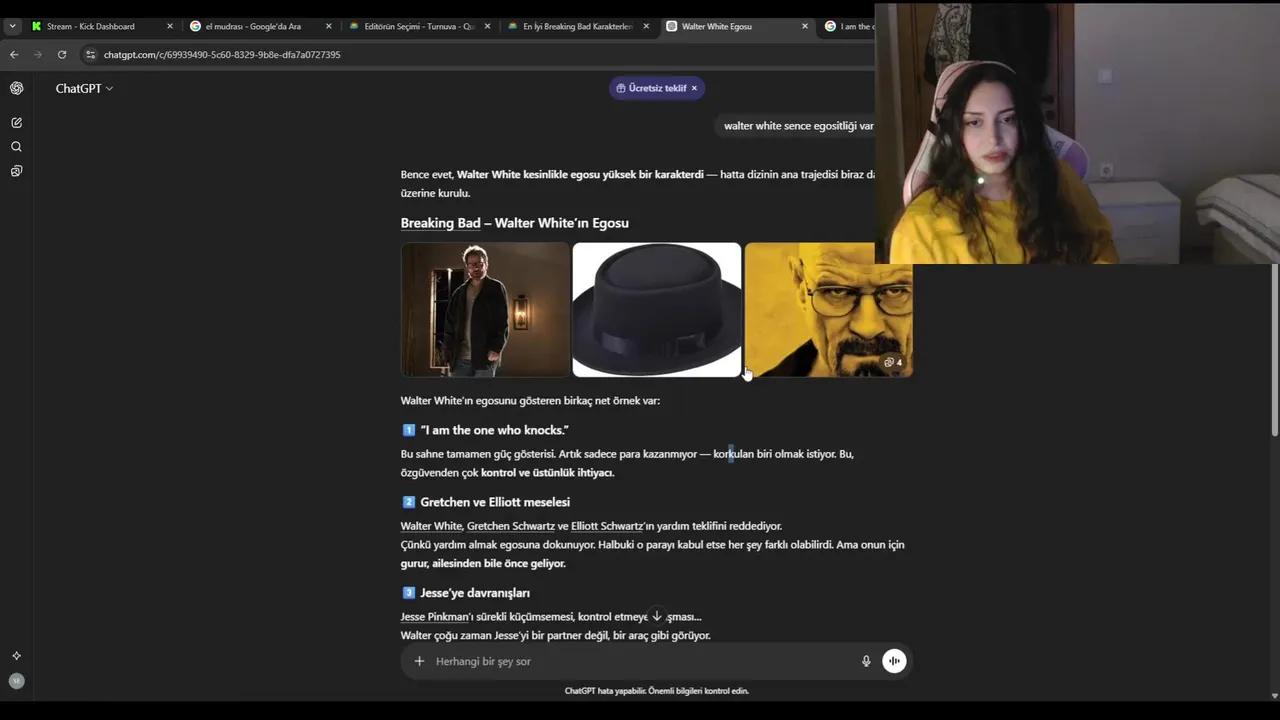Click the scroll-to-bottom arrow button
Image resolution: width=1280 pixels, height=720 pixels.
(657, 616)
